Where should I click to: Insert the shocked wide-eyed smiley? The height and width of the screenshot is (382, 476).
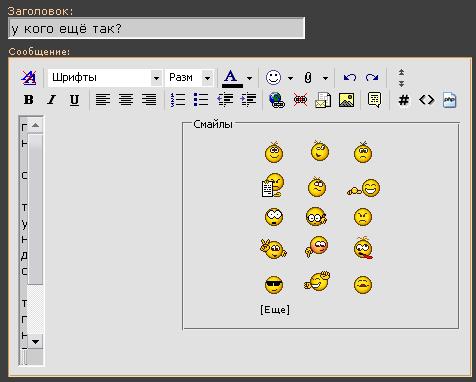pos(274,217)
